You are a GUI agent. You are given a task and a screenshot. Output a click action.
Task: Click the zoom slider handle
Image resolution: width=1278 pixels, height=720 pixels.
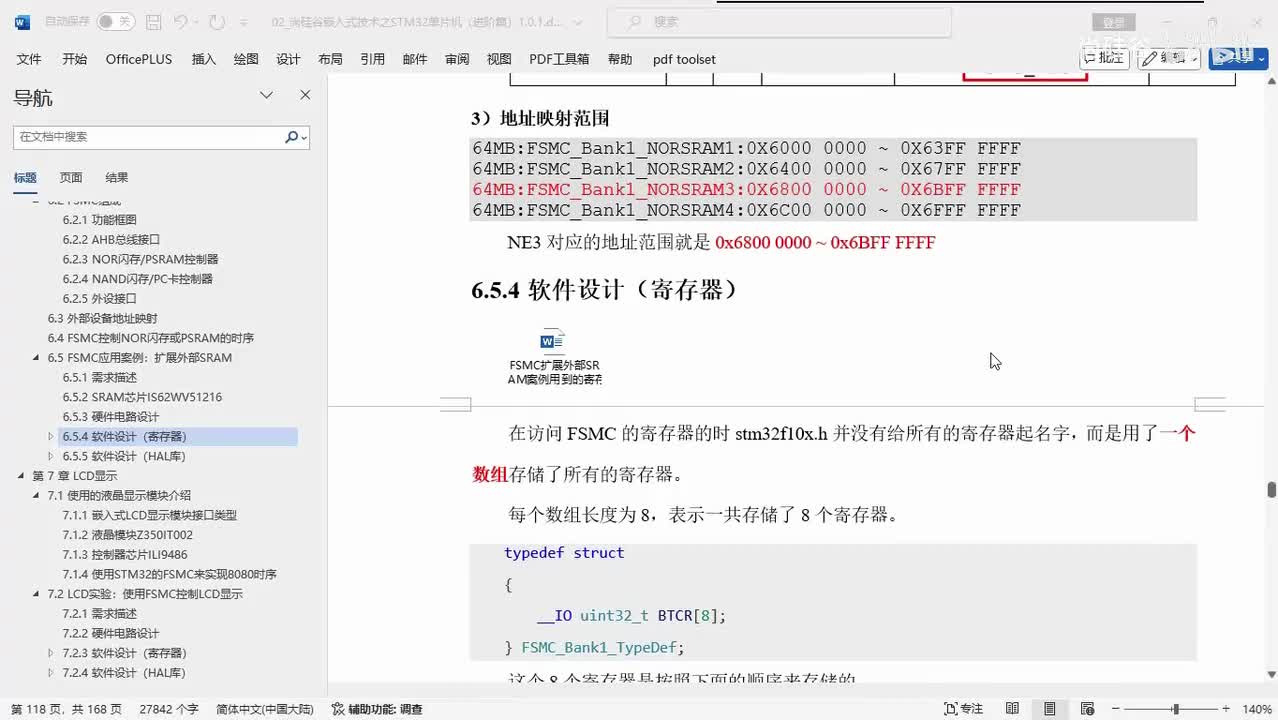pos(1176,709)
